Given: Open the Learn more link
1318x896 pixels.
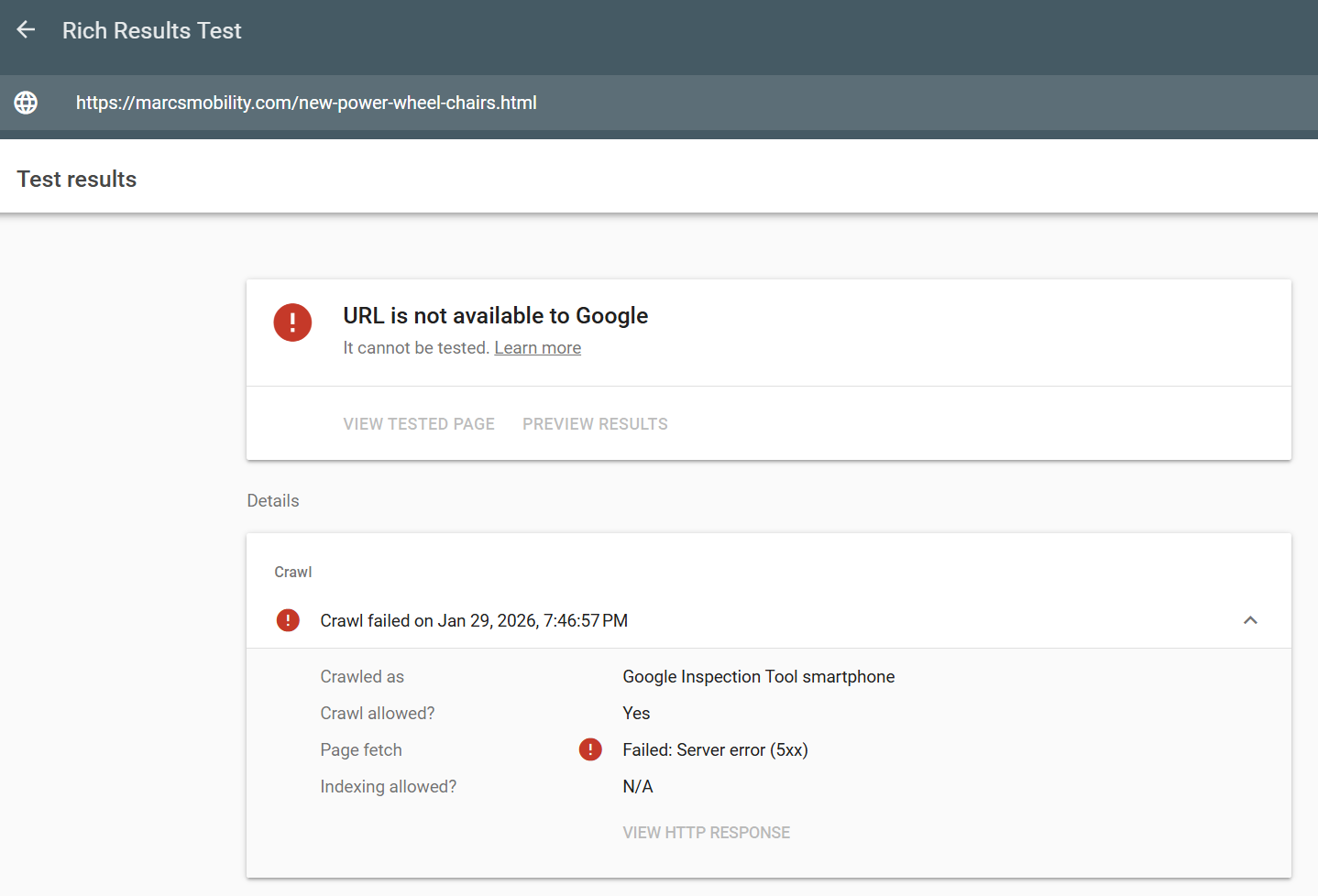Looking at the screenshot, I should [x=537, y=348].
